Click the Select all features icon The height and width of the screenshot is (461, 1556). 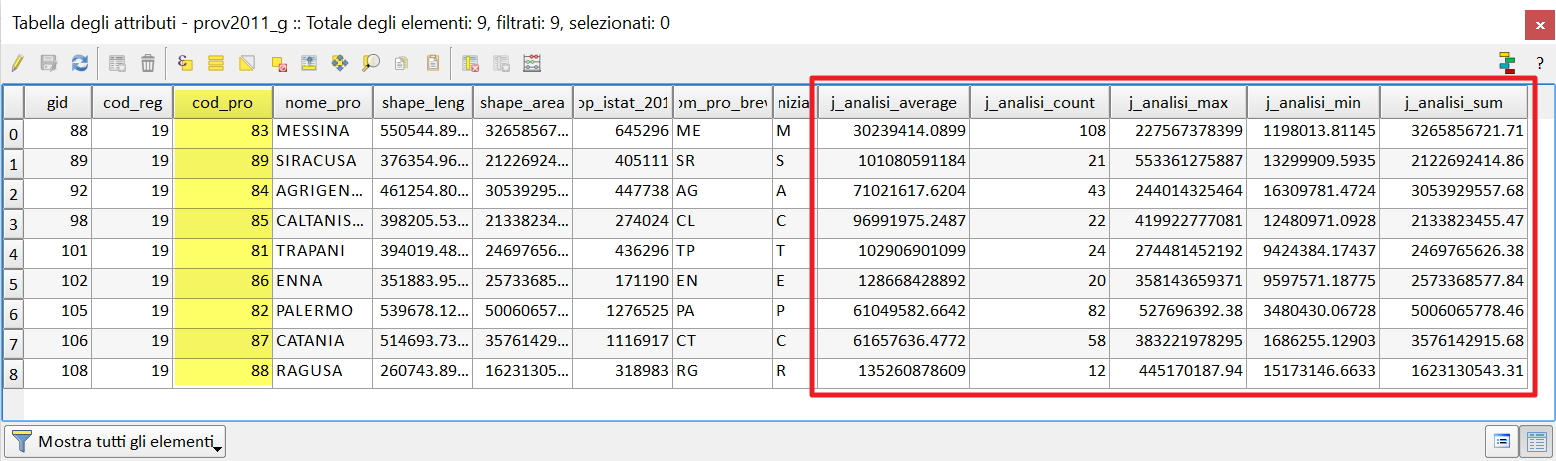[x=215, y=63]
